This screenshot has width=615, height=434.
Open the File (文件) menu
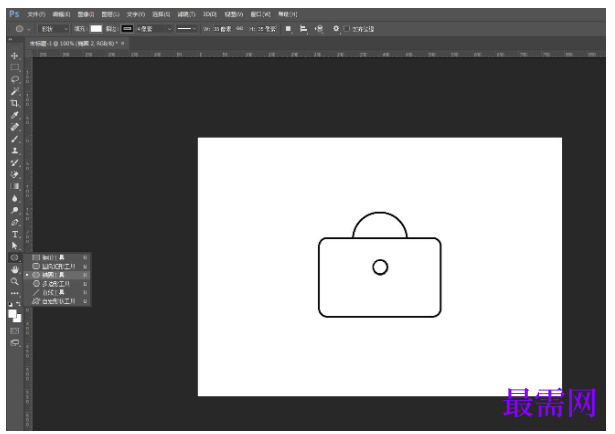(36, 15)
